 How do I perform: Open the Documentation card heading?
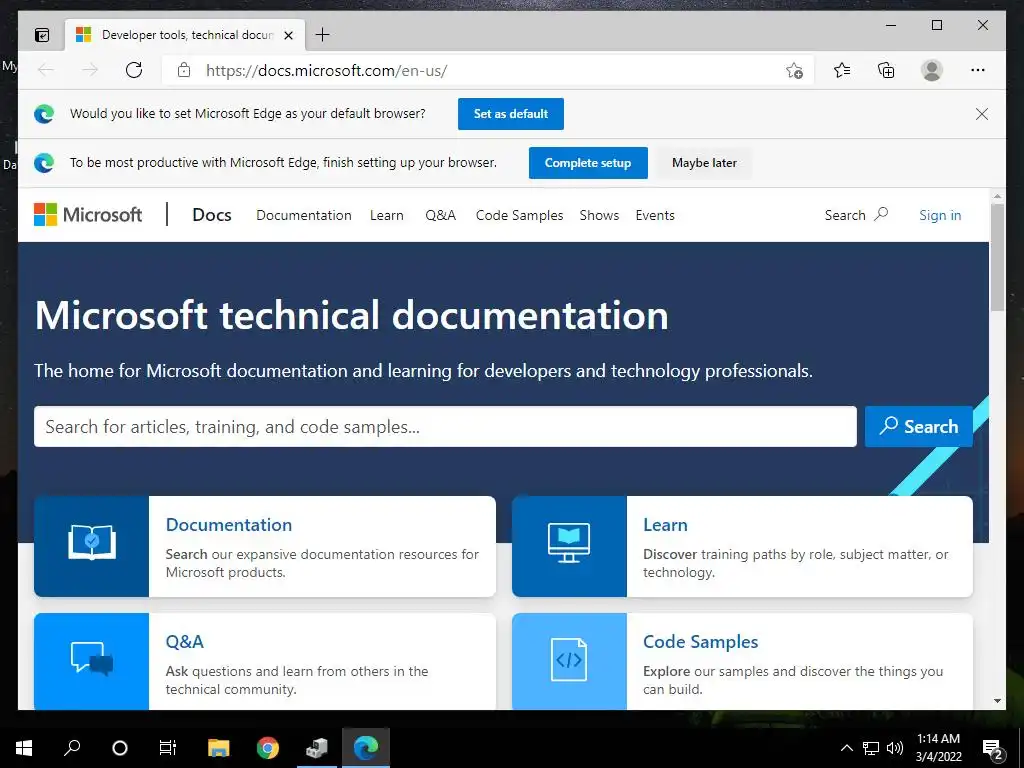[x=229, y=525]
